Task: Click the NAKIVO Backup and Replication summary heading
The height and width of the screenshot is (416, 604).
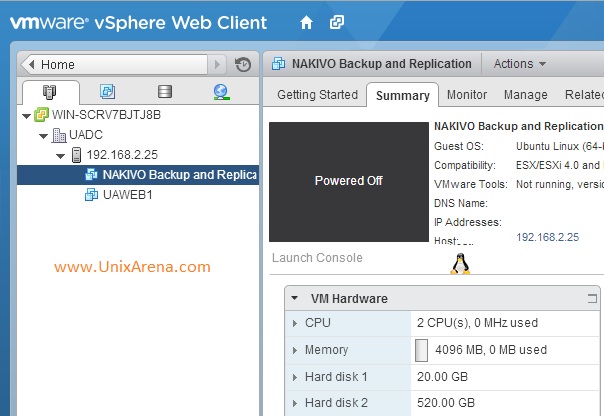Action: (518, 126)
